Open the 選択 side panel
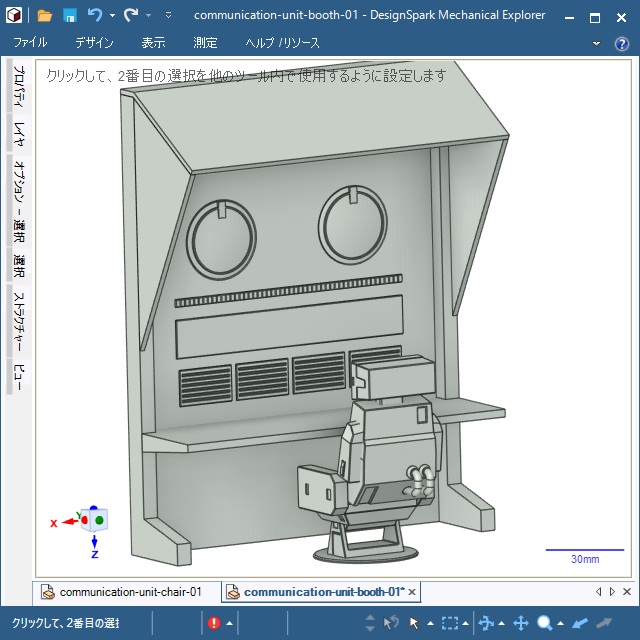Image resolution: width=640 pixels, height=640 pixels. coord(19,265)
